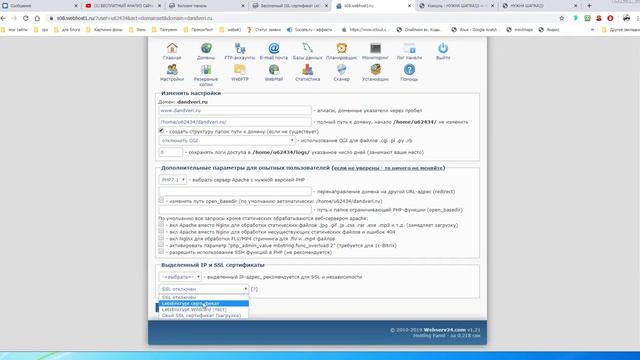The height and width of the screenshot is (360, 640).
Task: Open the WebMail icon
Action: pyautogui.click(x=274, y=70)
